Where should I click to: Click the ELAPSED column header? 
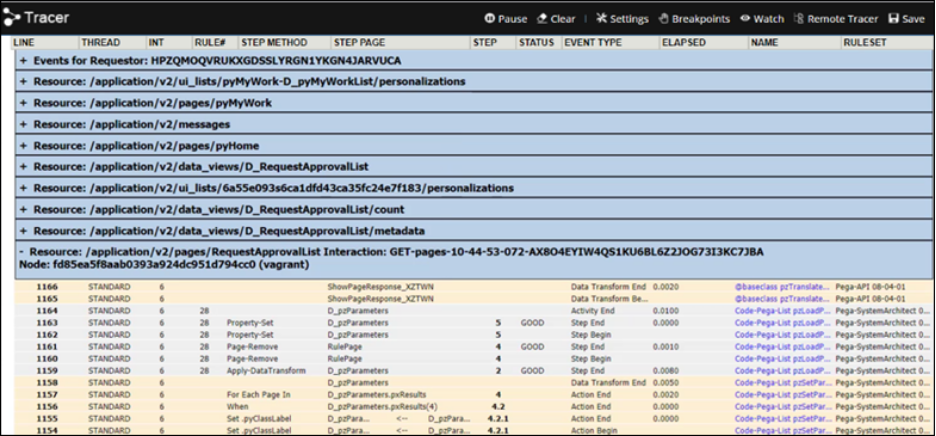[684, 42]
